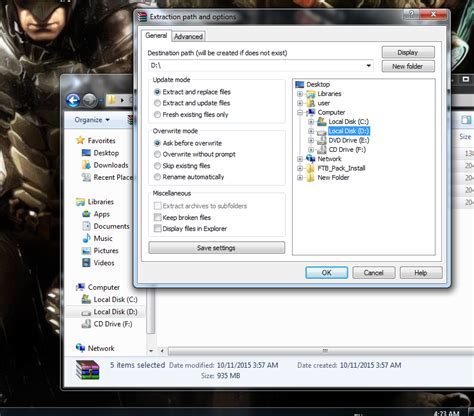
Task: Click the taskbar clock
Action: coord(447,413)
